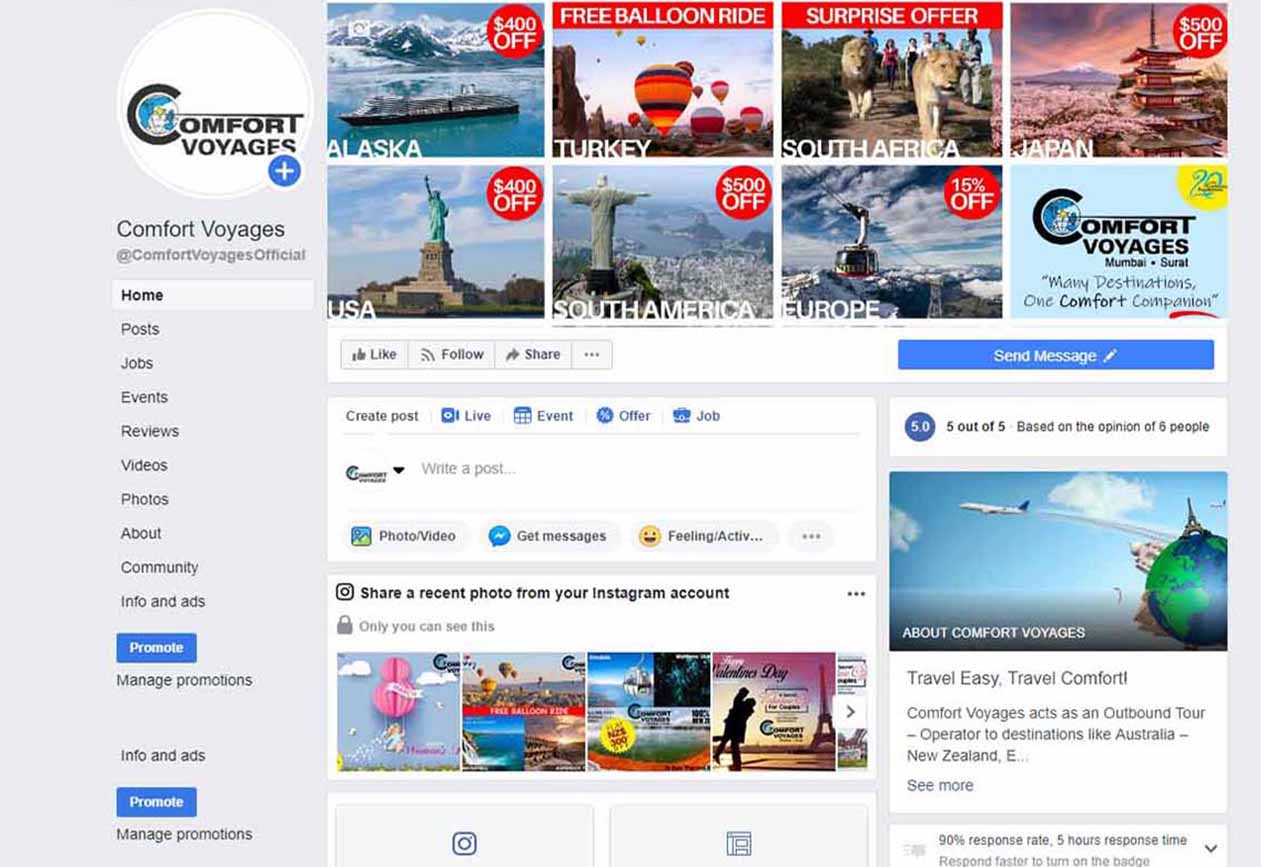Select the Free Balloon Ride Instagram photo

pos(524,712)
